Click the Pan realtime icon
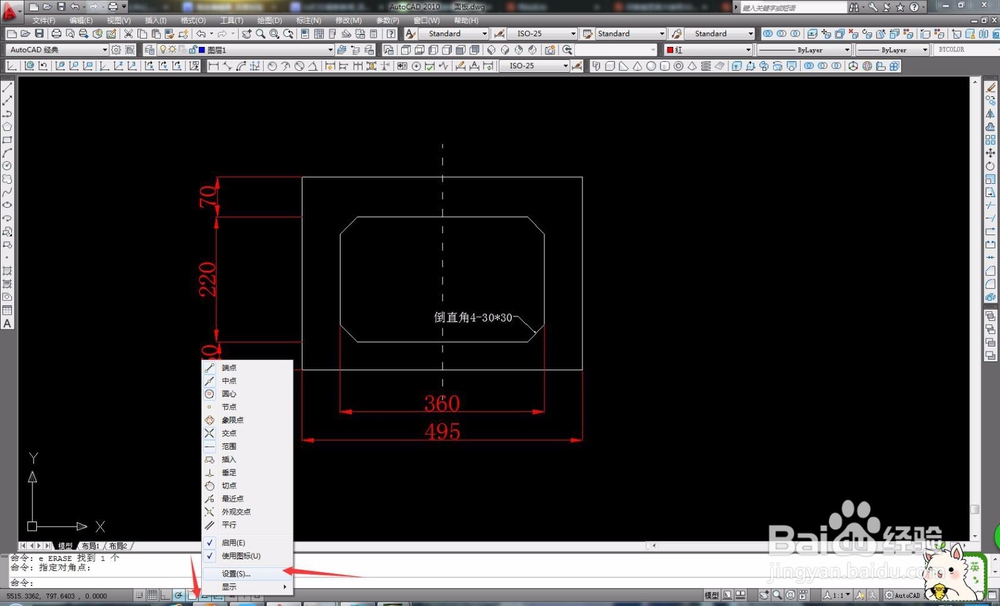 point(246,34)
